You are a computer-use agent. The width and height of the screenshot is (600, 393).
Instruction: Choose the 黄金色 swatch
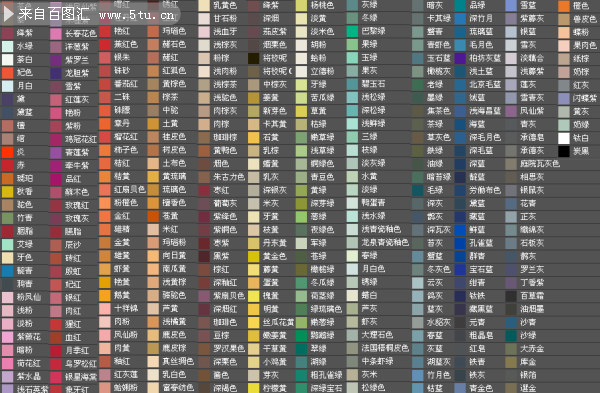[x=253, y=256]
